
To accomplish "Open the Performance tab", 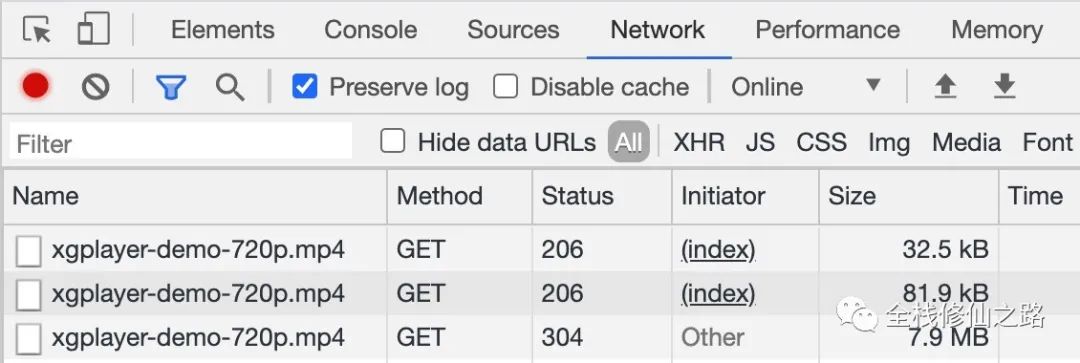I will [827, 30].
